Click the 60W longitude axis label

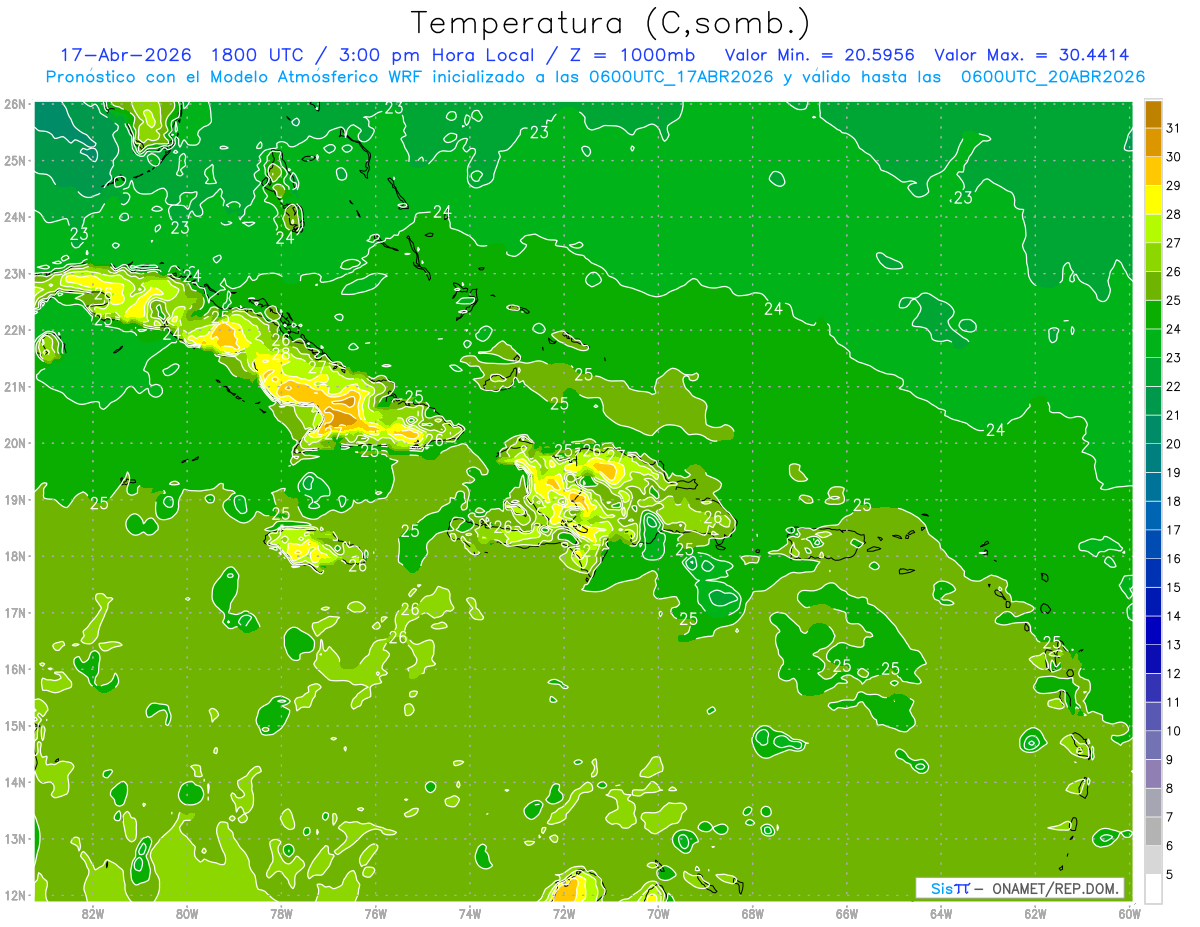(1129, 913)
